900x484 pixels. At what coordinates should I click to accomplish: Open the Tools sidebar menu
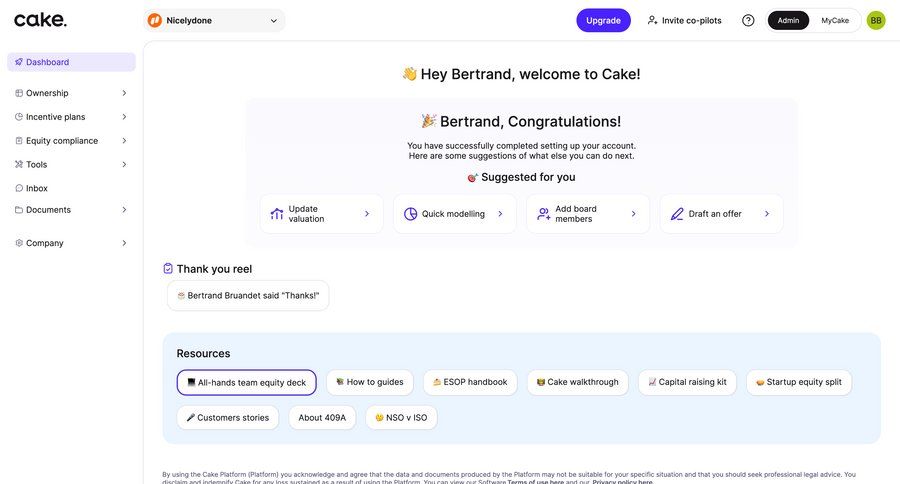click(x=70, y=164)
